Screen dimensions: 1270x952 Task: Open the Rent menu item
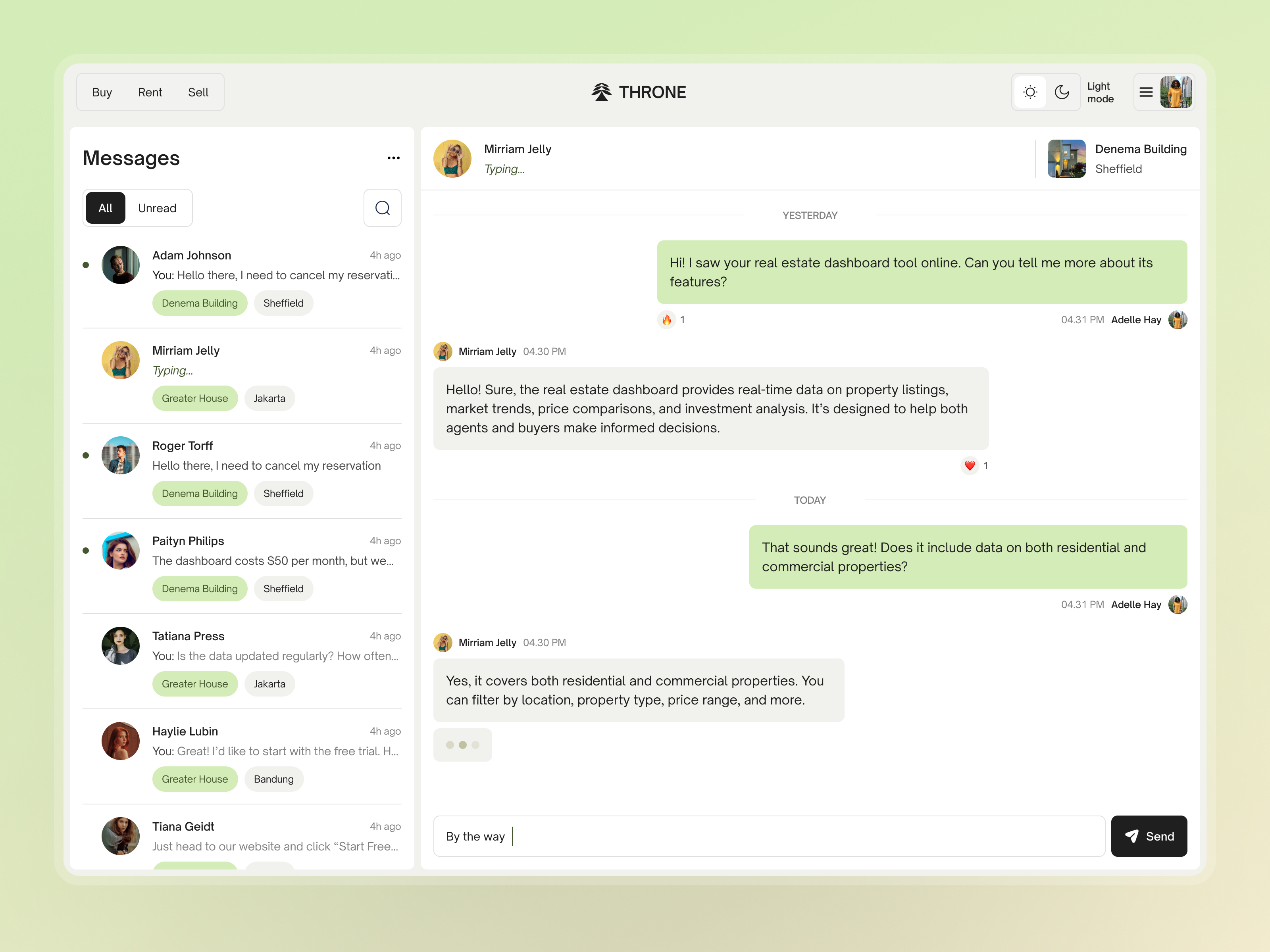(x=150, y=92)
